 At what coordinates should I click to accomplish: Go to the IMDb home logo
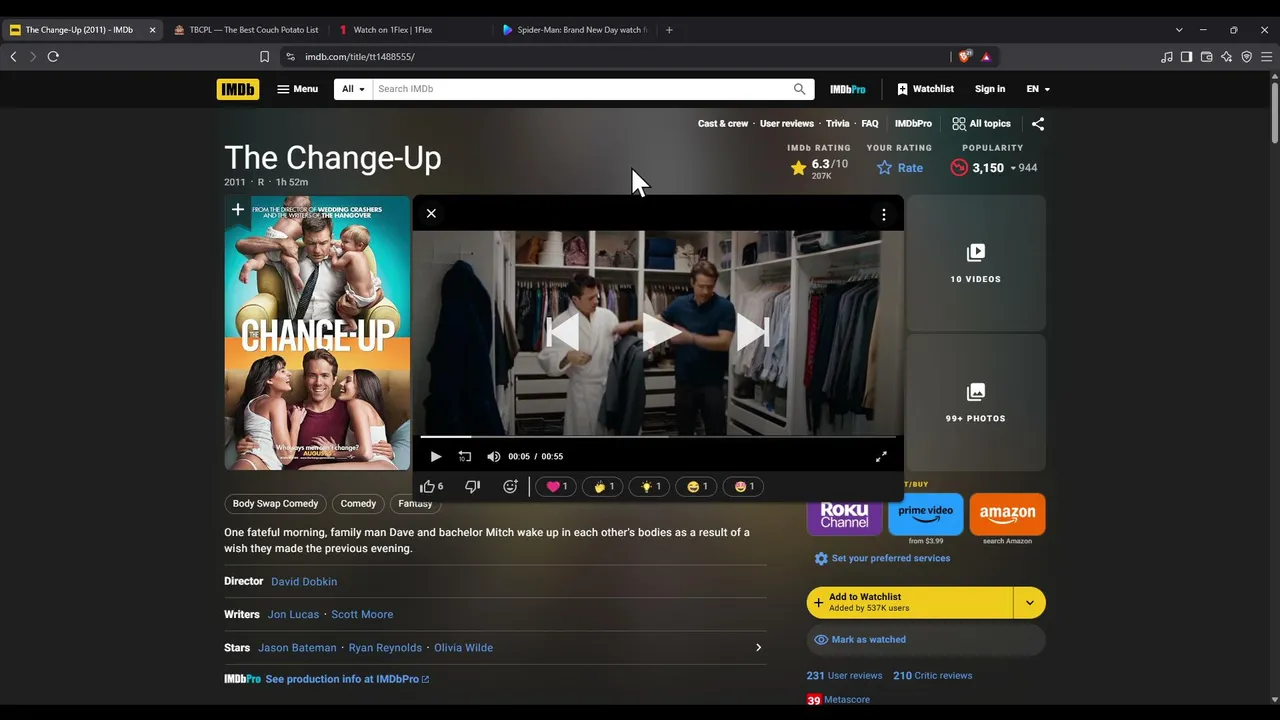pos(237,89)
